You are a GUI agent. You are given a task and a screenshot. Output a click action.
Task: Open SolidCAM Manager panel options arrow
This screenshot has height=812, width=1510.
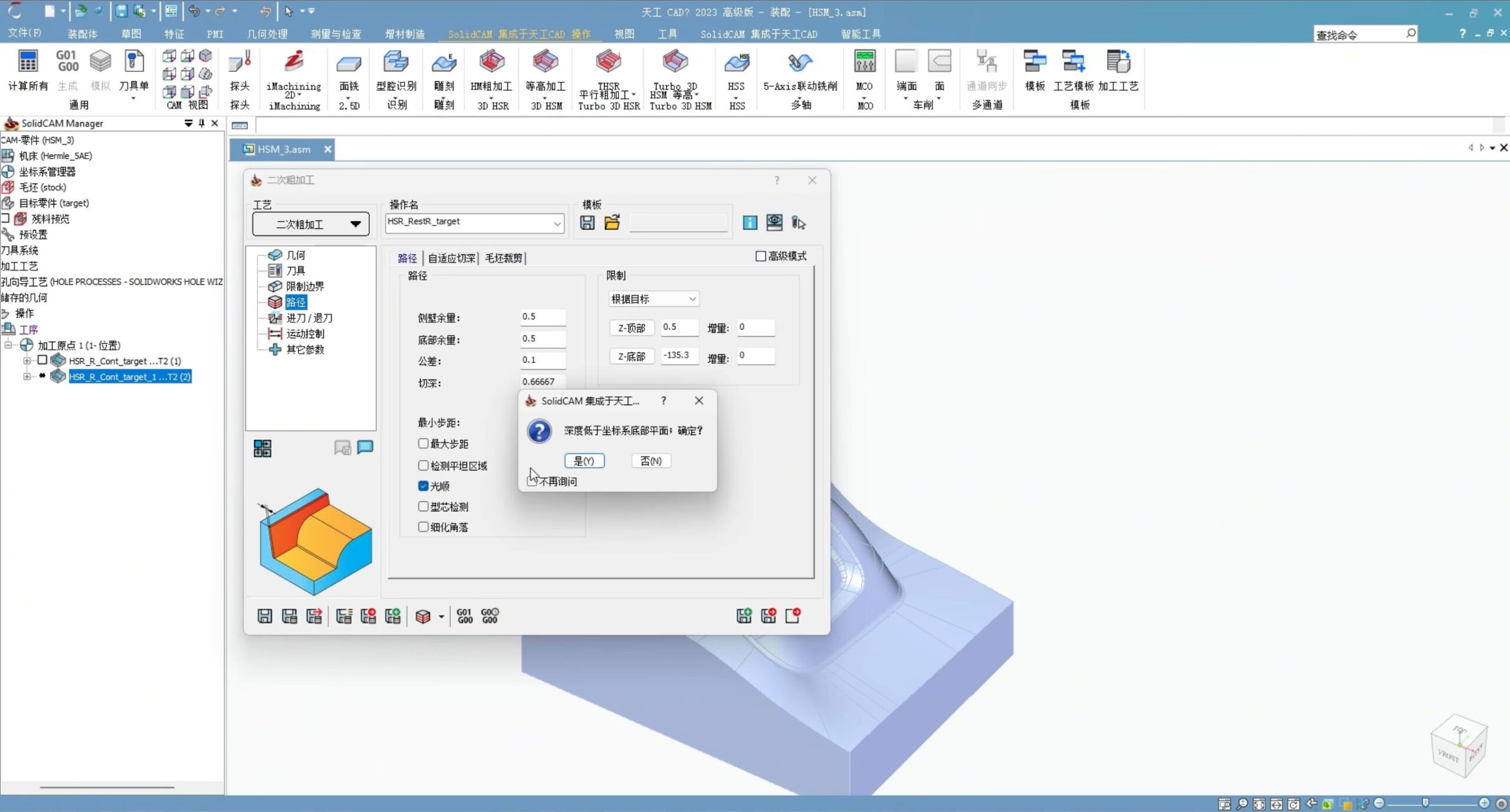click(x=188, y=123)
